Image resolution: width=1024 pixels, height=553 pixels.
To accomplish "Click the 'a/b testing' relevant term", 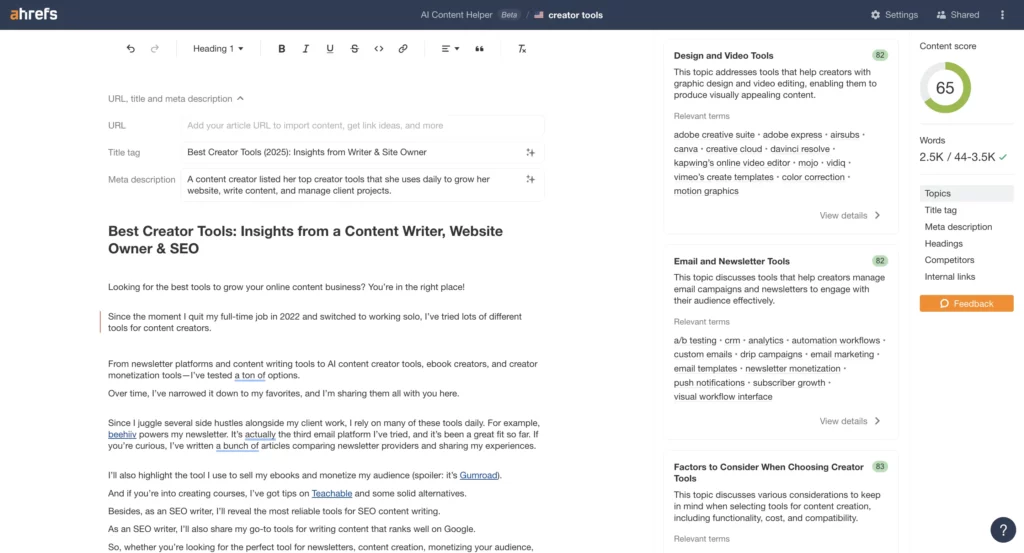I will [x=695, y=340].
